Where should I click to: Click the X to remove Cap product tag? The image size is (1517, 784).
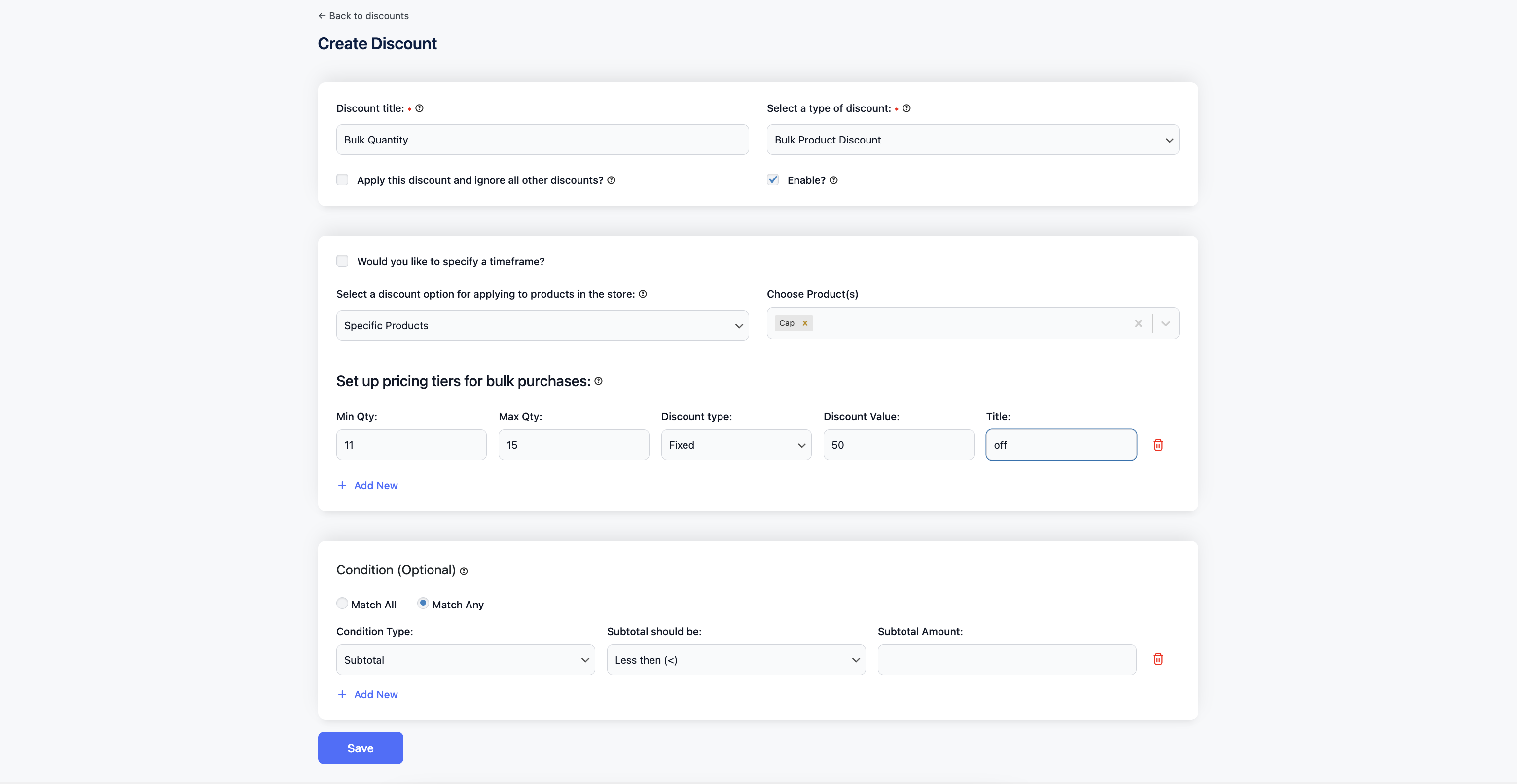tap(805, 322)
